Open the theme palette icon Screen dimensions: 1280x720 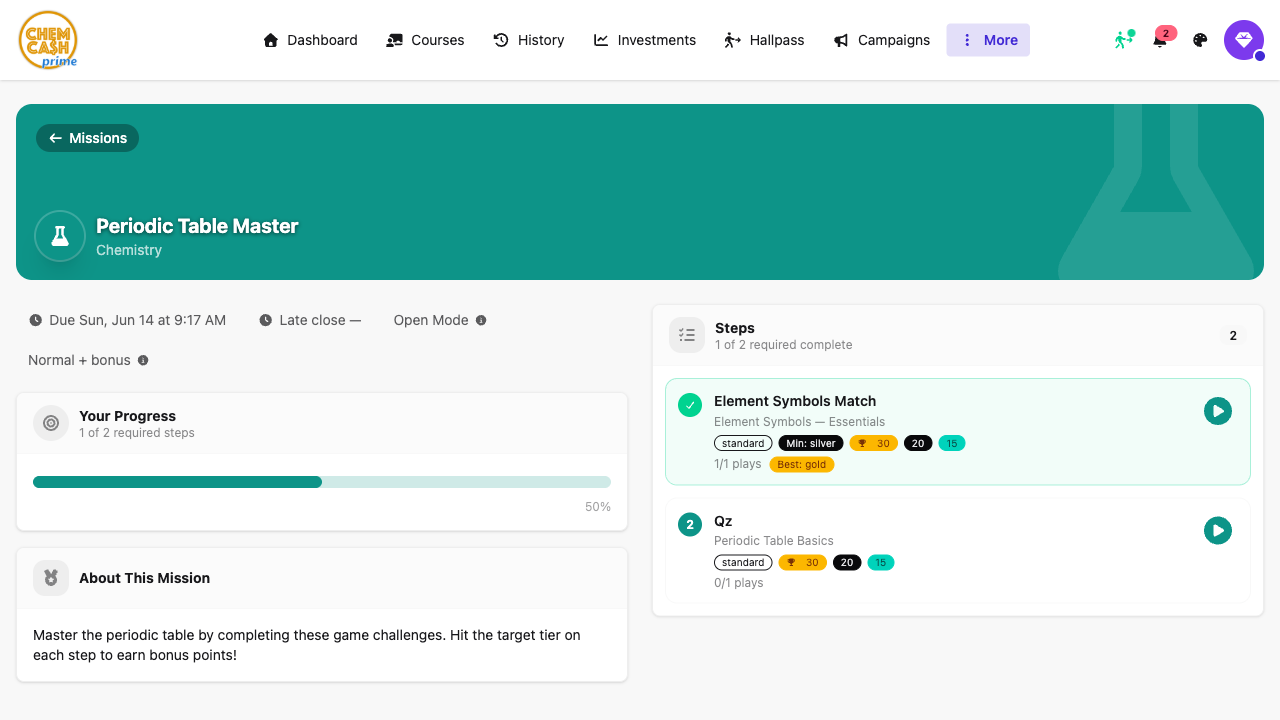point(1201,40)
